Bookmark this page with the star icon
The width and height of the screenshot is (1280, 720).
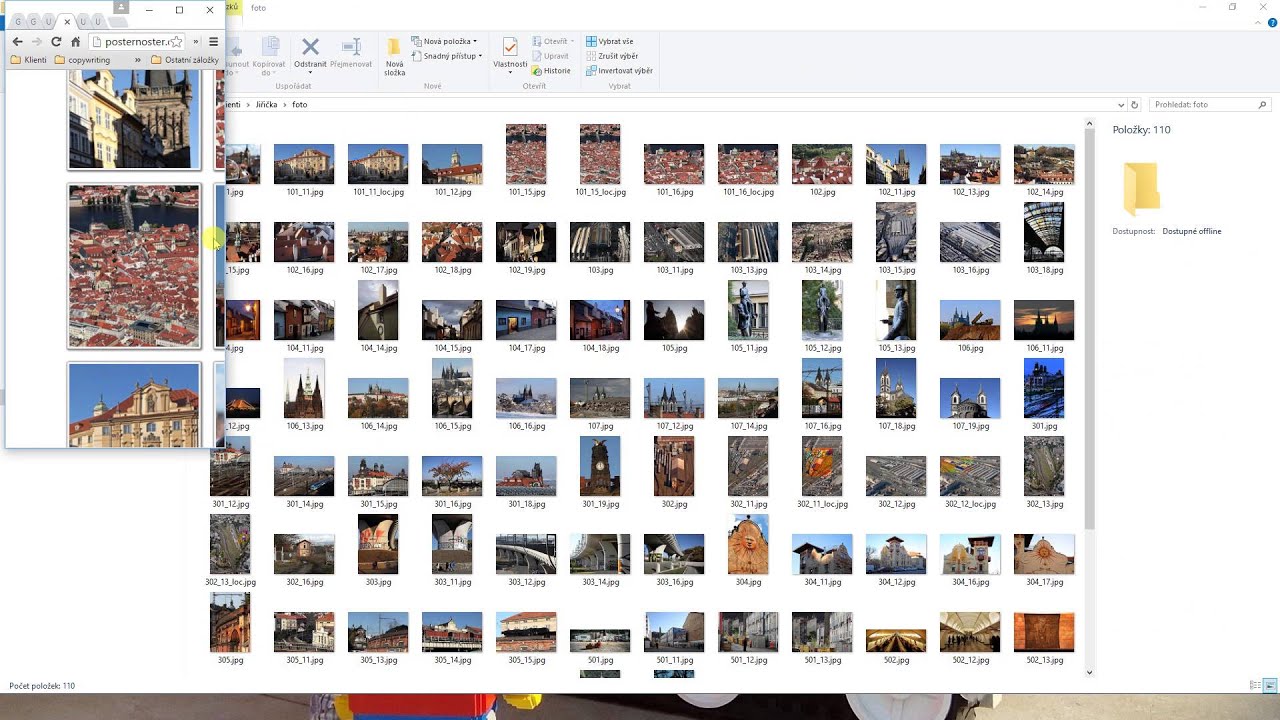(x=176, y=42)
